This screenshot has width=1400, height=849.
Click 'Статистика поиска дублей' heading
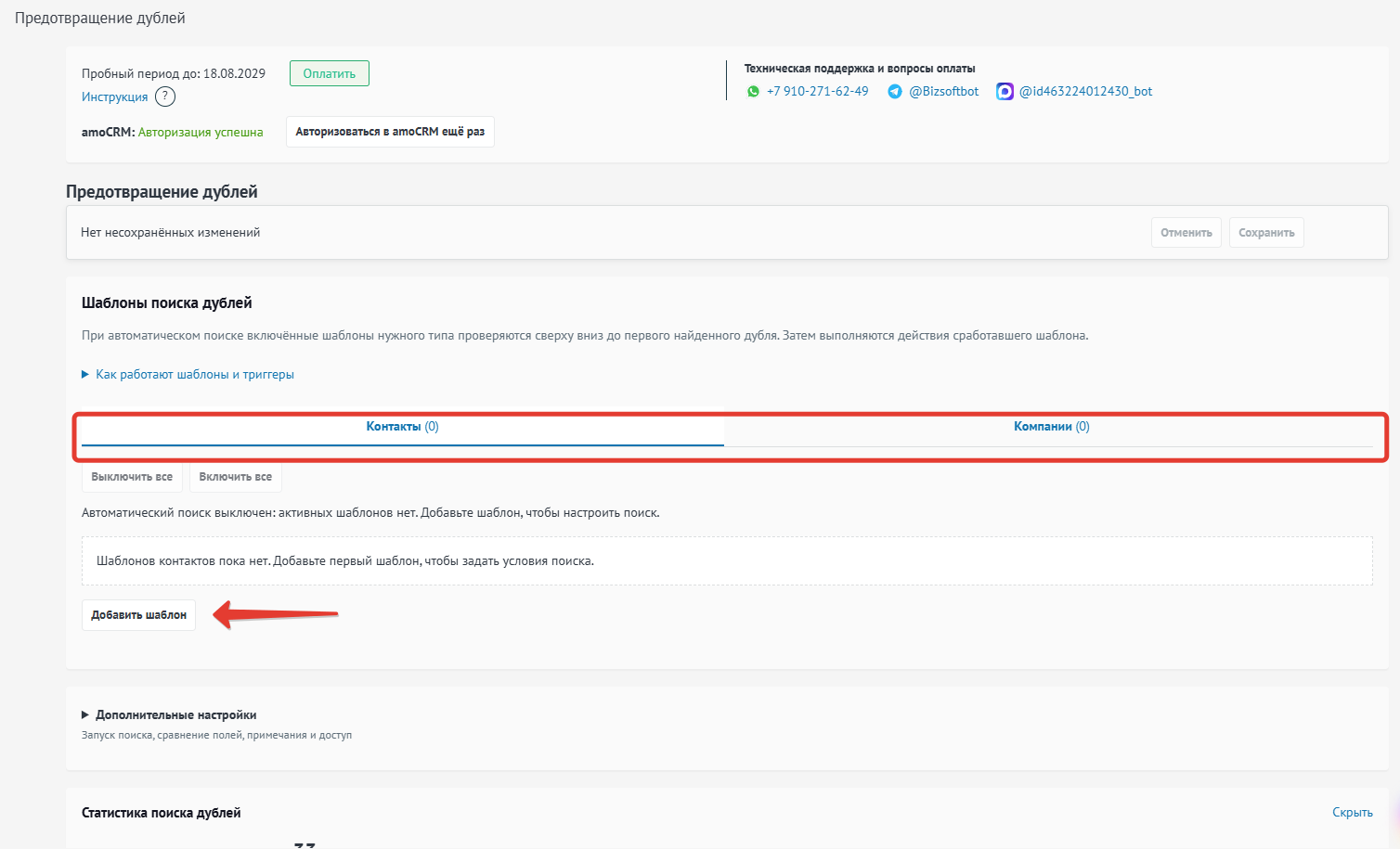click(x=162, y=813)
